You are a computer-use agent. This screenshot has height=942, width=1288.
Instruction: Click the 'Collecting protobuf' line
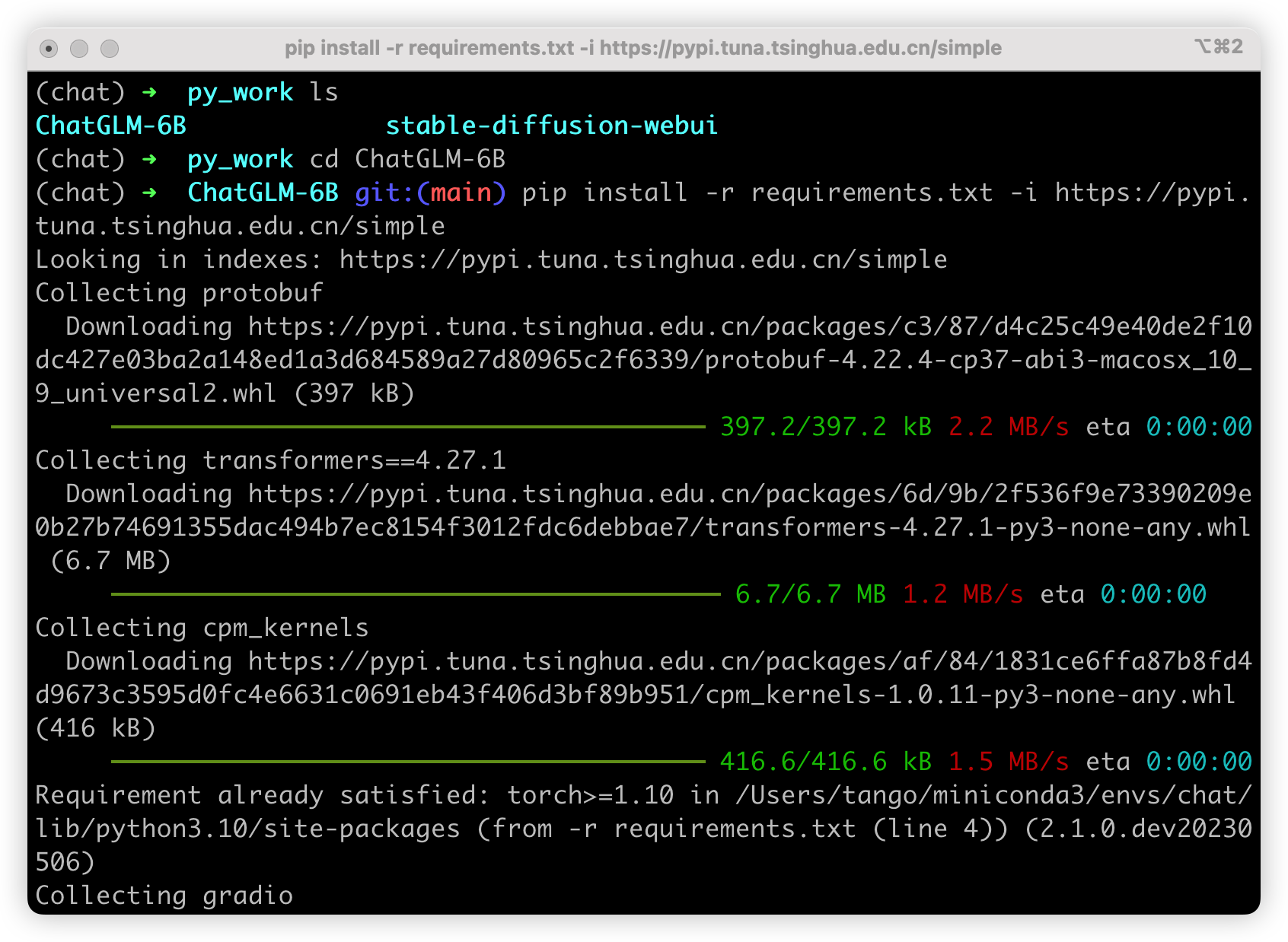pos(179,293)
